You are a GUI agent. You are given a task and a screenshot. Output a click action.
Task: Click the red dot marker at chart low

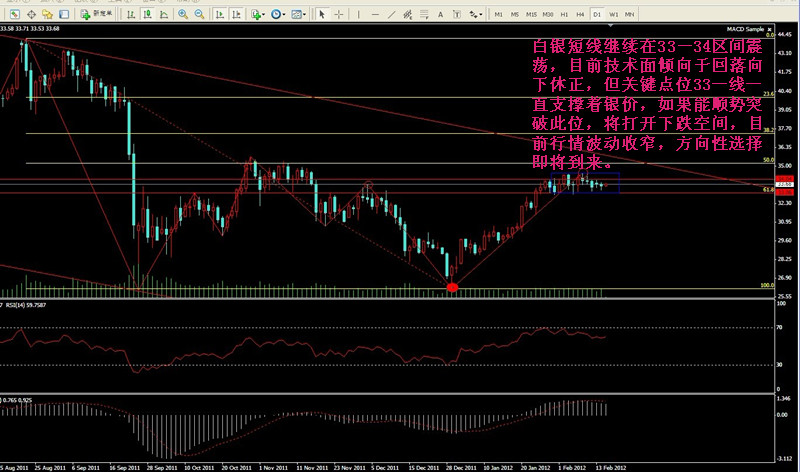[452, 288]
